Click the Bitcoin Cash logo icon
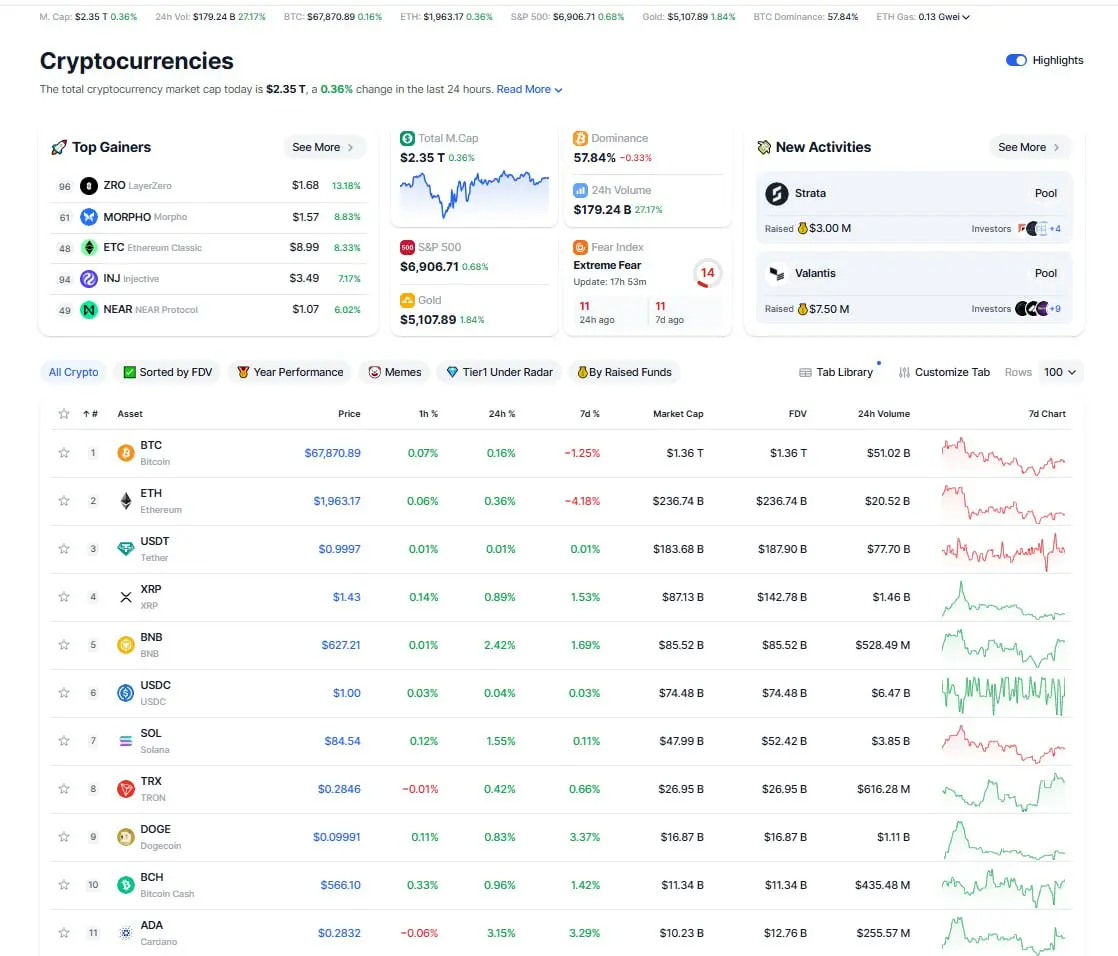This screenshot has height=956, width=1118. click(x=125, y=885)
